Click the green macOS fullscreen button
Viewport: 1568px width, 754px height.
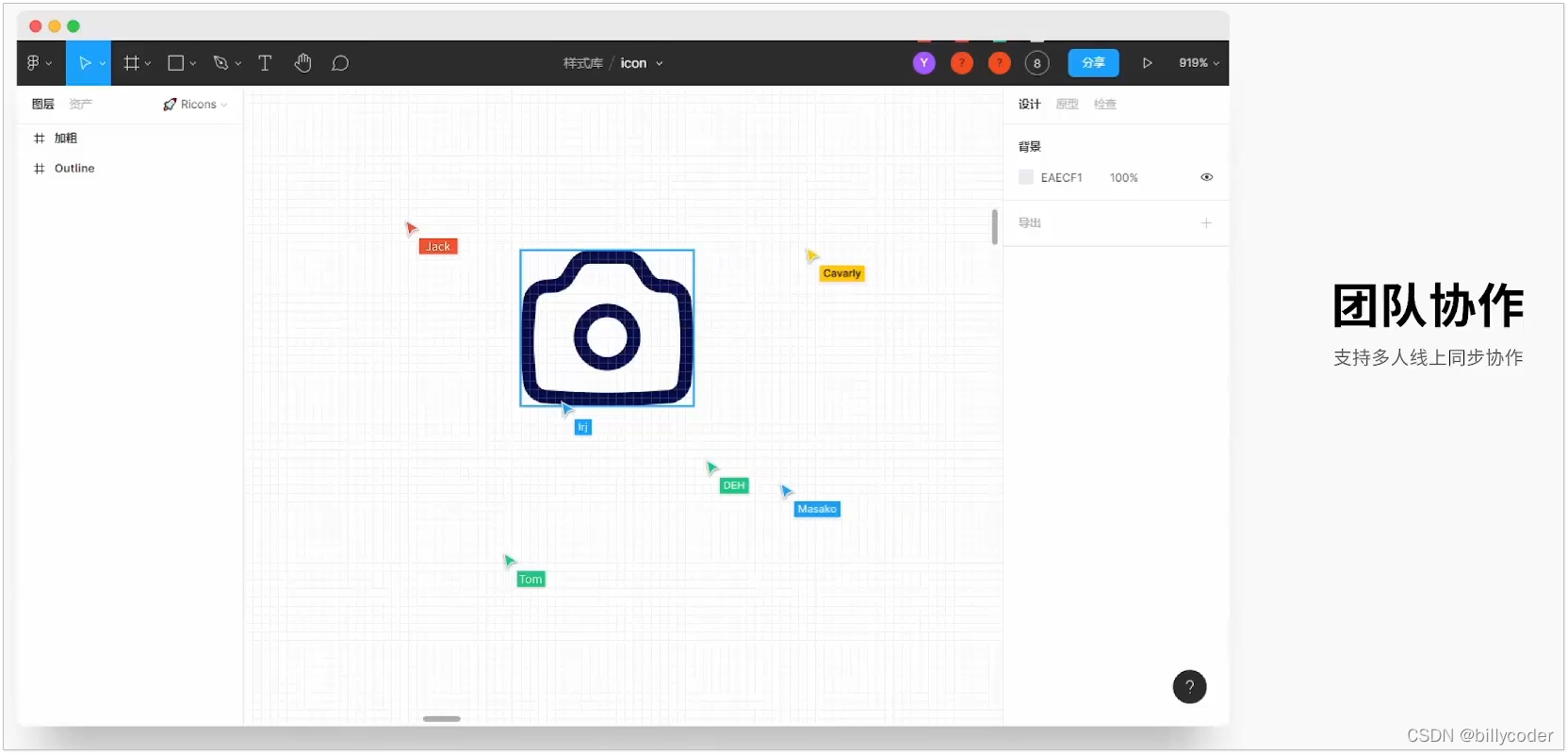tap(73, 26)
